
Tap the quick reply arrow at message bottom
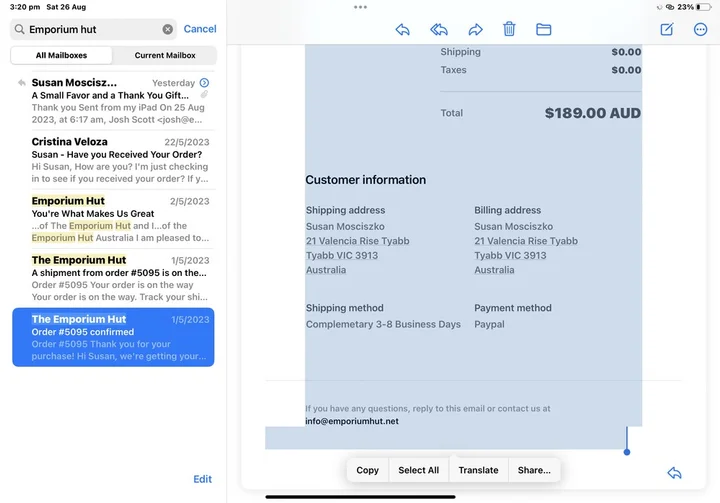pos(674,473)
